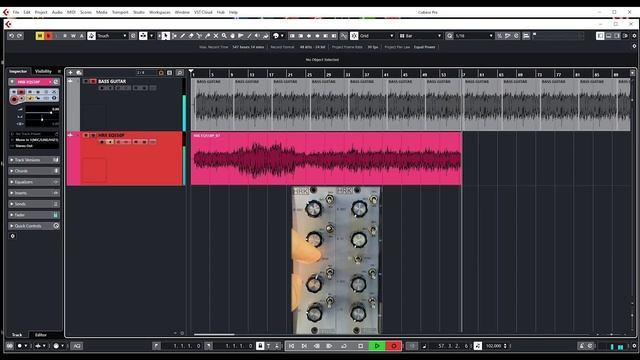Screen dimensions: 640x360
Task: Switch to the Track tab at bottom left
Action: pyautogui.click(x=17, y=335)
